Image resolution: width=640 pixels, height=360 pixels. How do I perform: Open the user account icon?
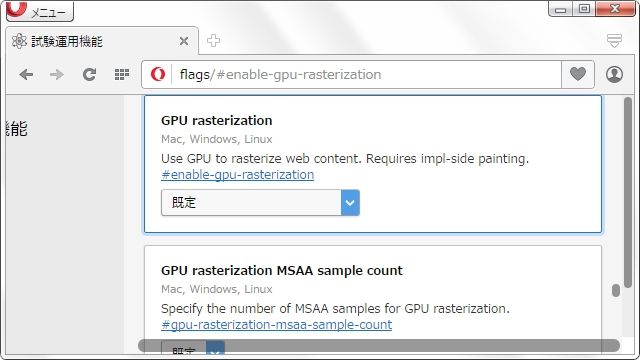614,74
